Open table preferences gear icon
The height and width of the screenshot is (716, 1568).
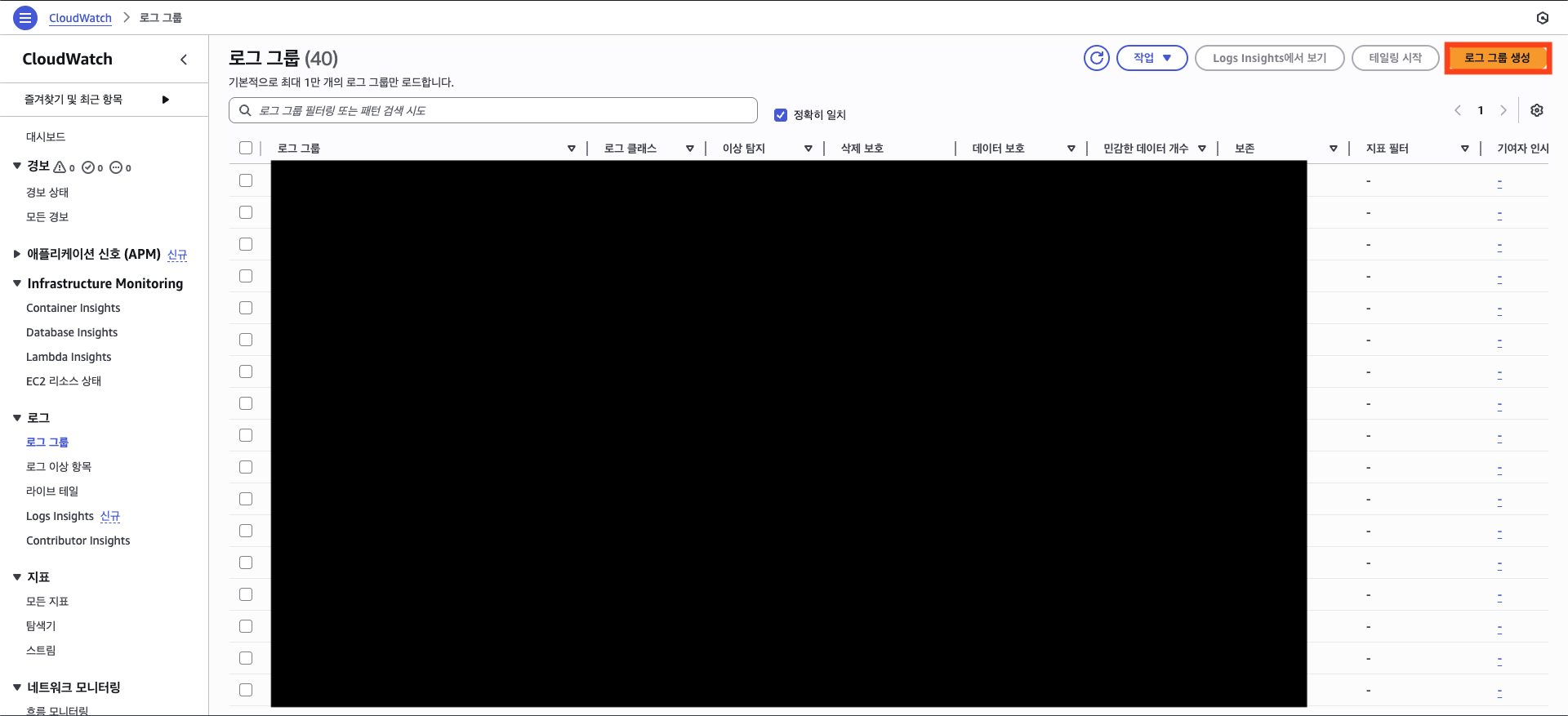pos(1536,110)
